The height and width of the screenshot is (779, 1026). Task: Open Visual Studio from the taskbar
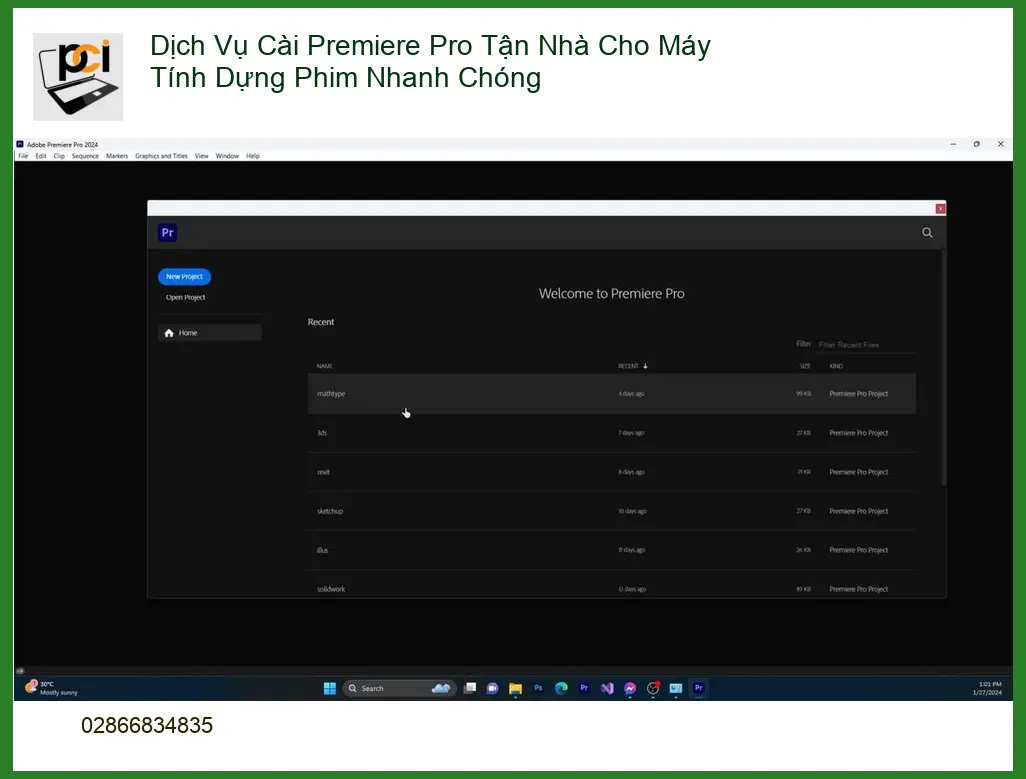(607, 688)
